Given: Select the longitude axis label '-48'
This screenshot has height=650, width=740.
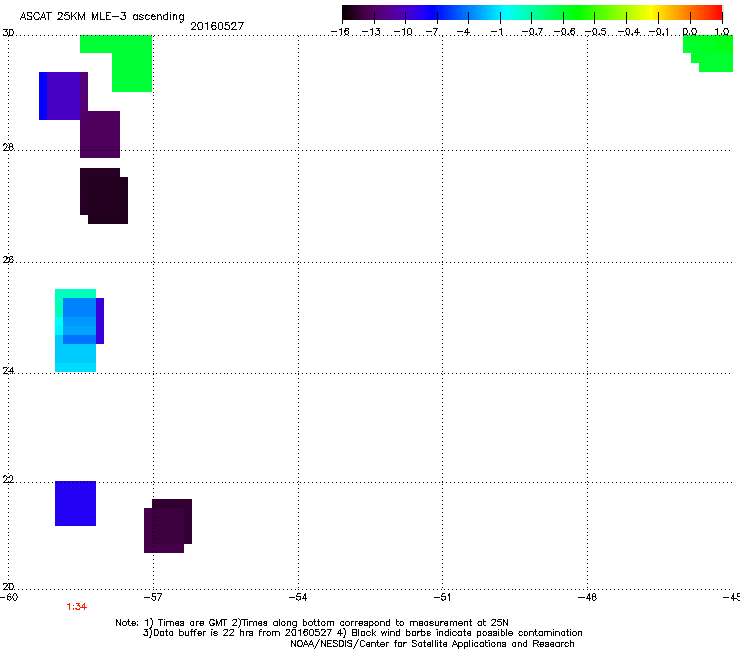Looking at the screenshot, I should click(587, 597).
